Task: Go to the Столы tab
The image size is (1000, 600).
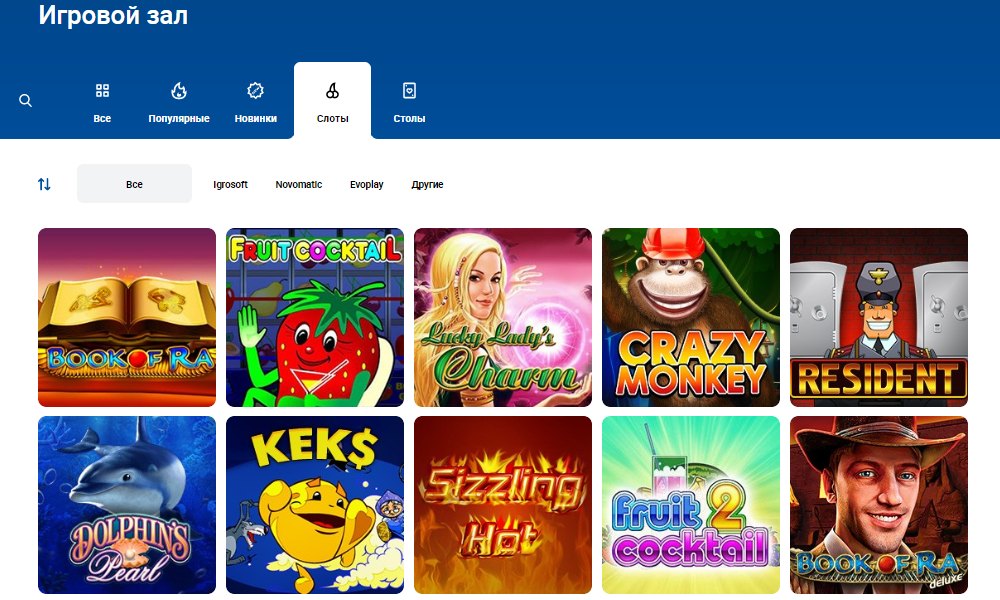Action: (x=409, y=102)
